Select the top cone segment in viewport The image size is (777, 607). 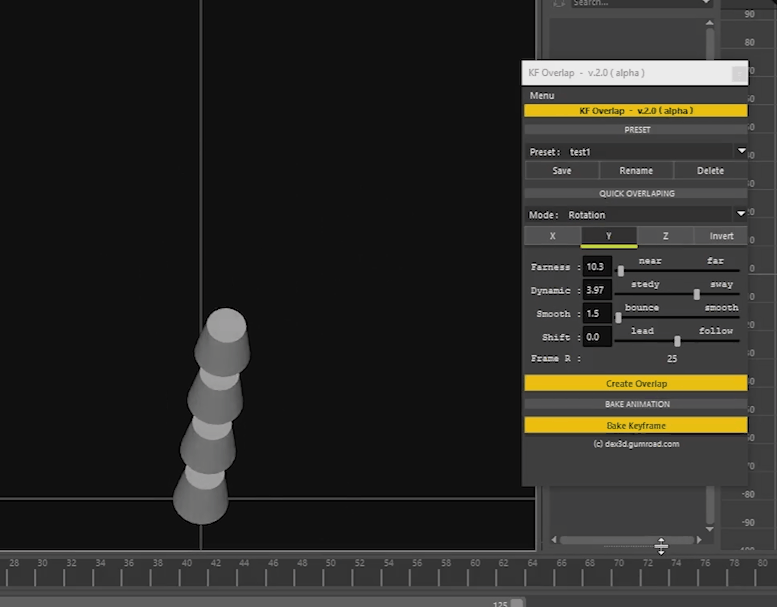pyautogui.click(x=224, y=342)
